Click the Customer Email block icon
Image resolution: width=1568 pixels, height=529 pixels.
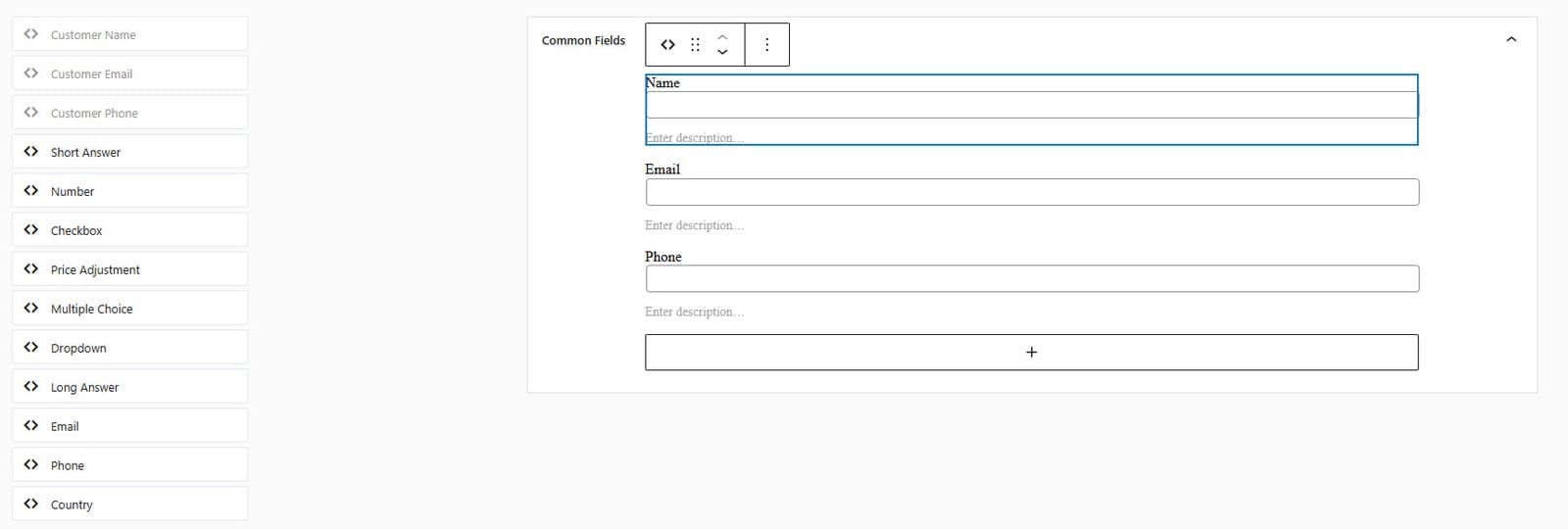(31, 73)
